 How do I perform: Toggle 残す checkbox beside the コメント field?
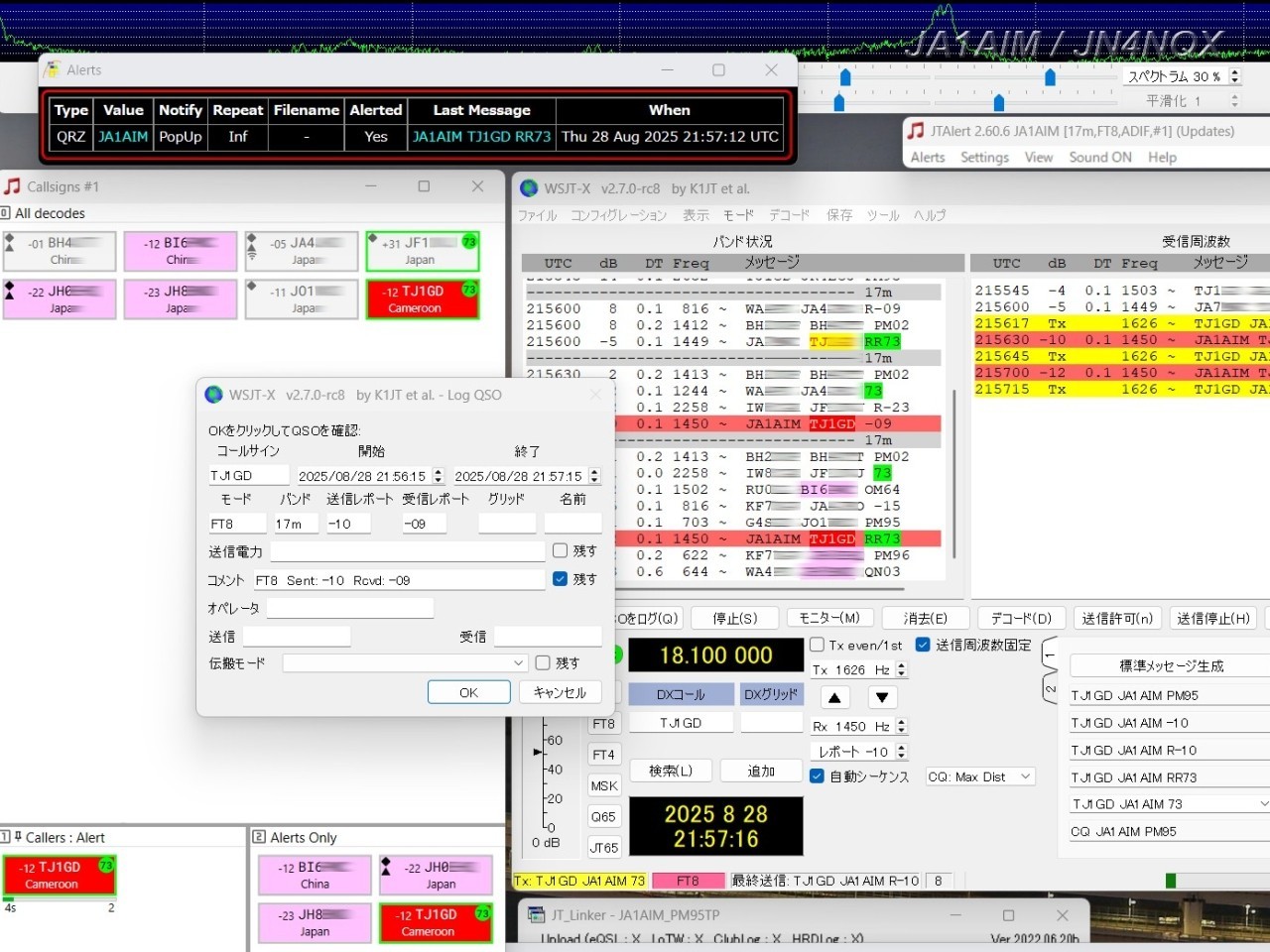coord(561,579)
